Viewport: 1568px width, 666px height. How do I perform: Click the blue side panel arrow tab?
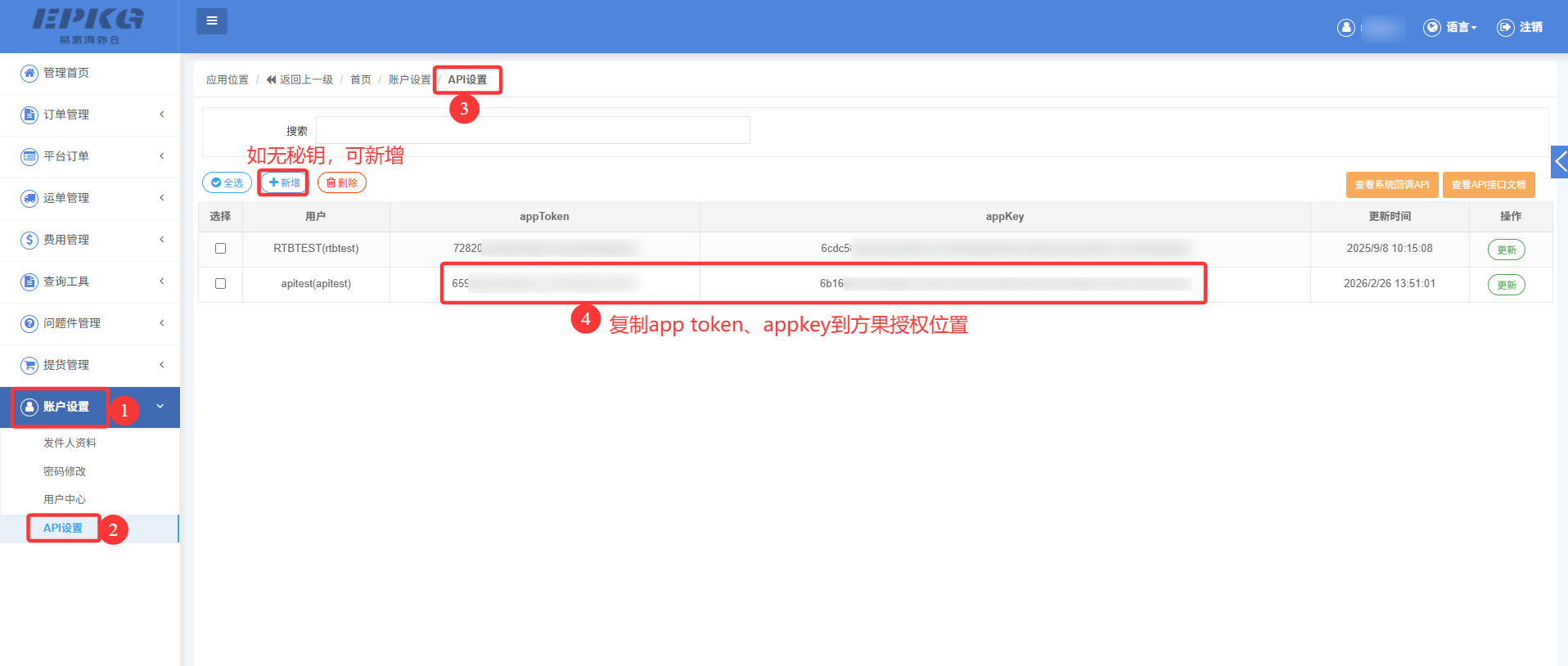coord(1560,162)
